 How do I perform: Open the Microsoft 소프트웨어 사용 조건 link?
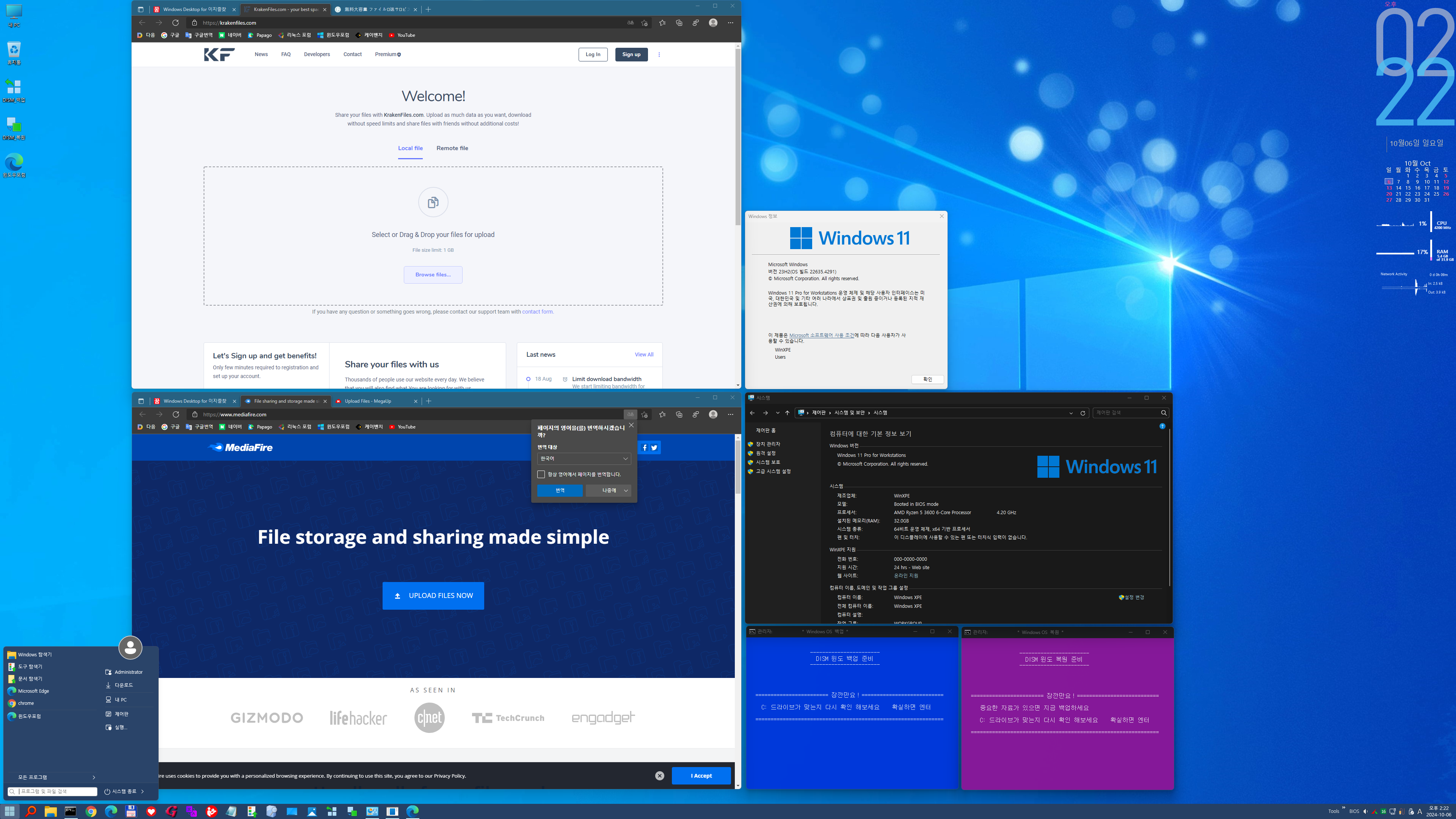pyautogui.click(x=821, y=335)
